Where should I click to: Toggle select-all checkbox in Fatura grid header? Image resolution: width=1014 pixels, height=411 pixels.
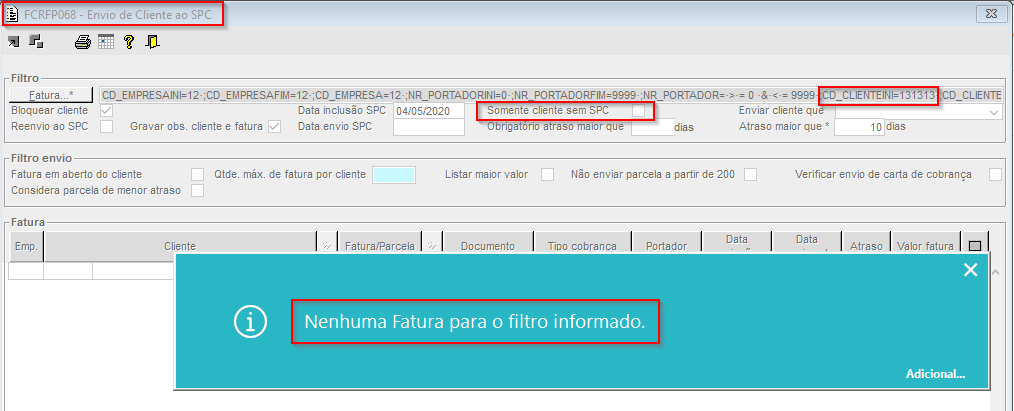point(975,246)
